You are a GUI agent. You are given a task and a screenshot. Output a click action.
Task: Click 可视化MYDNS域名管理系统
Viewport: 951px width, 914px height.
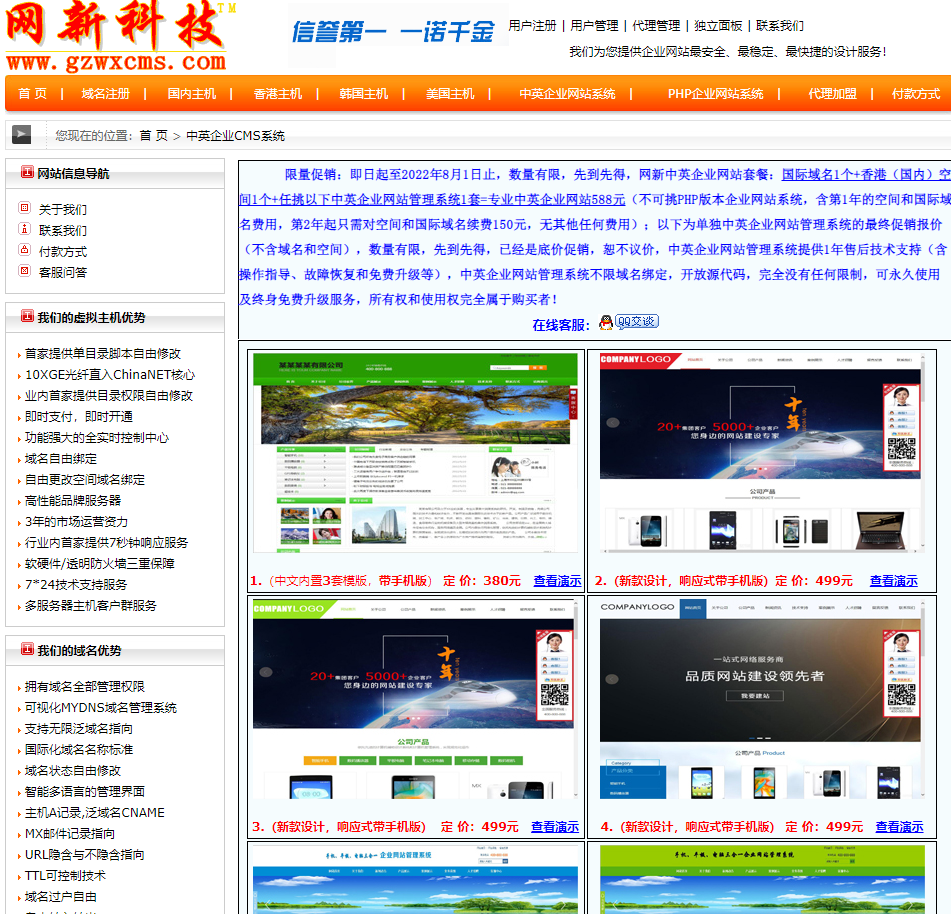click(101, 708)
